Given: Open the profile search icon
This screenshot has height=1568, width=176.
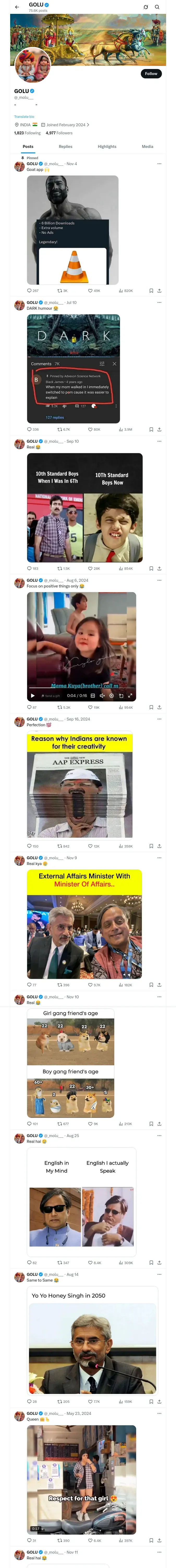Looking at the screenshot, I should click(x=157, y=7).
